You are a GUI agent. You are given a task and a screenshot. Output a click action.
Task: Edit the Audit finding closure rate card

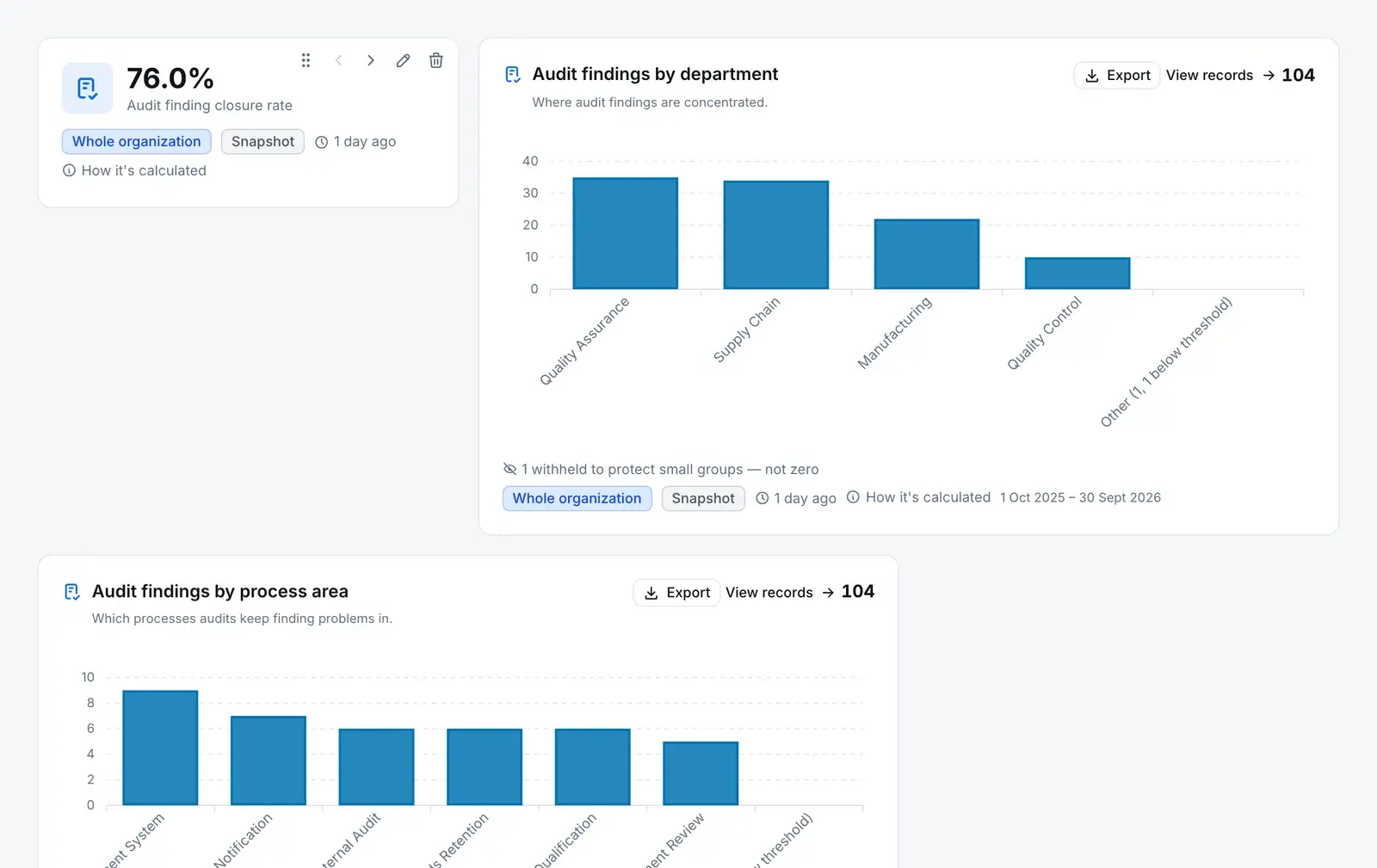(x=403, y=60)
